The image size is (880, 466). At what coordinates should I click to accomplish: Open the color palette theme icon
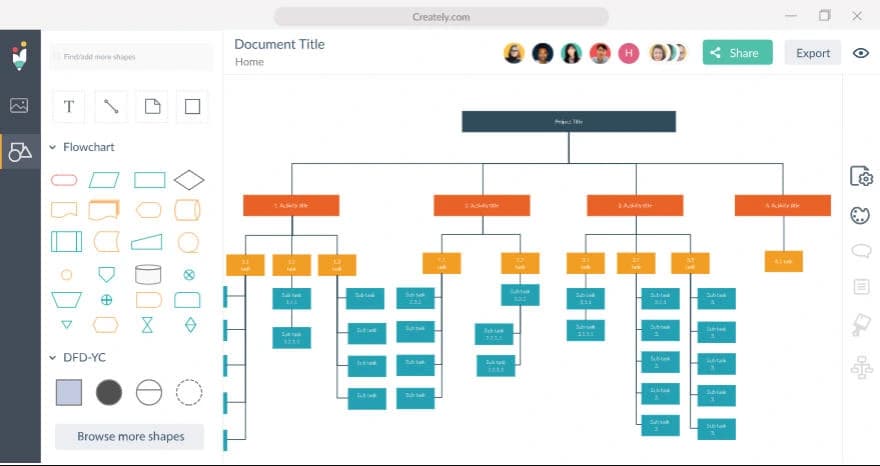[x=860, y=215]
